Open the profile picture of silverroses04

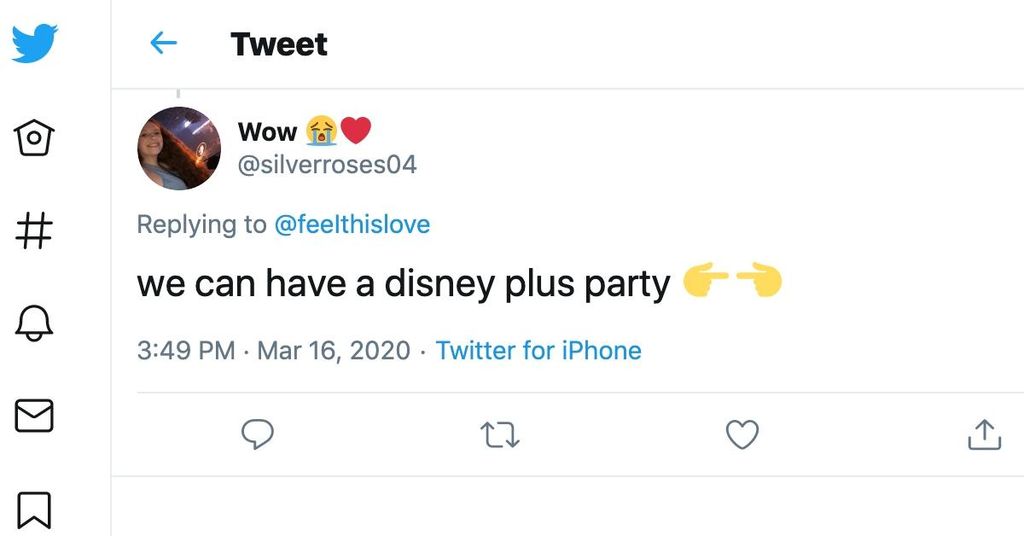pos(179,148)
